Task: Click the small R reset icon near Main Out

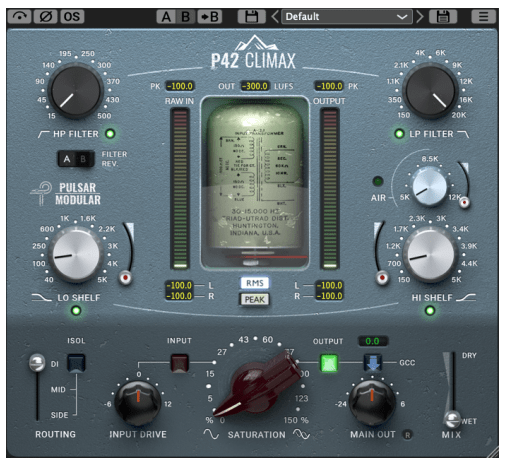Action: 407,435
